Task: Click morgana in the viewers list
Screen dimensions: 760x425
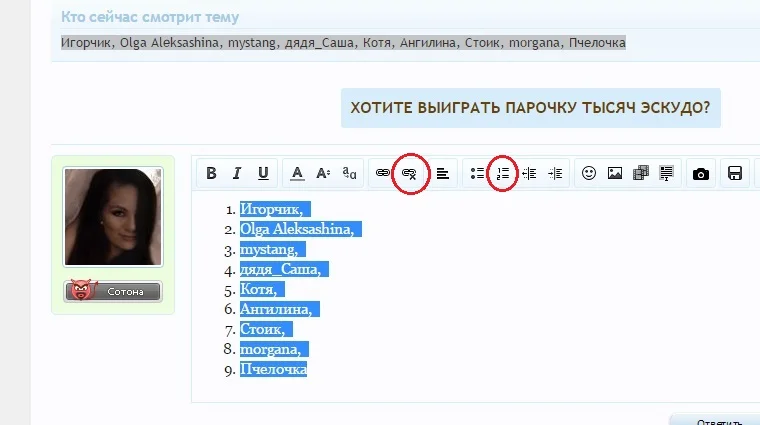Action: point(535,43)
